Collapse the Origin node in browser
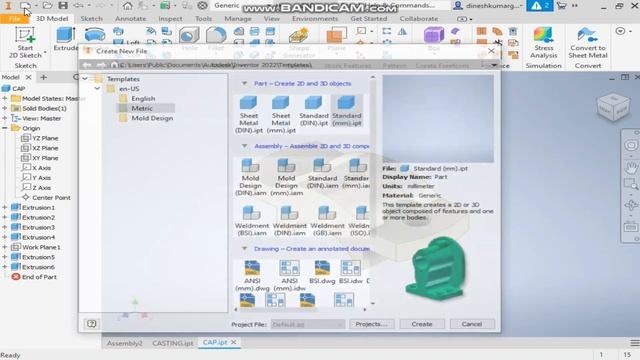Screen dimensions: 640x360 point(4,128)
